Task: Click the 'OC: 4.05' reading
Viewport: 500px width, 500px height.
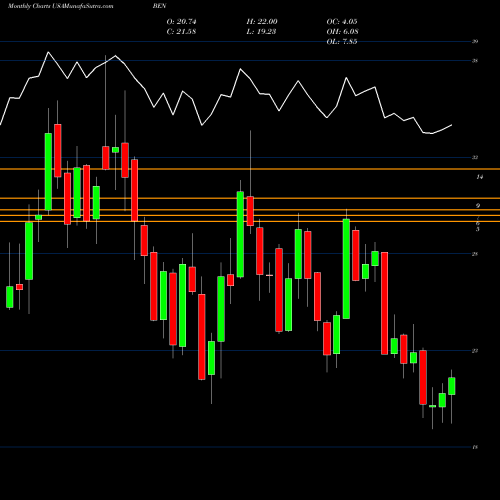Action: [x=342, y=22]
